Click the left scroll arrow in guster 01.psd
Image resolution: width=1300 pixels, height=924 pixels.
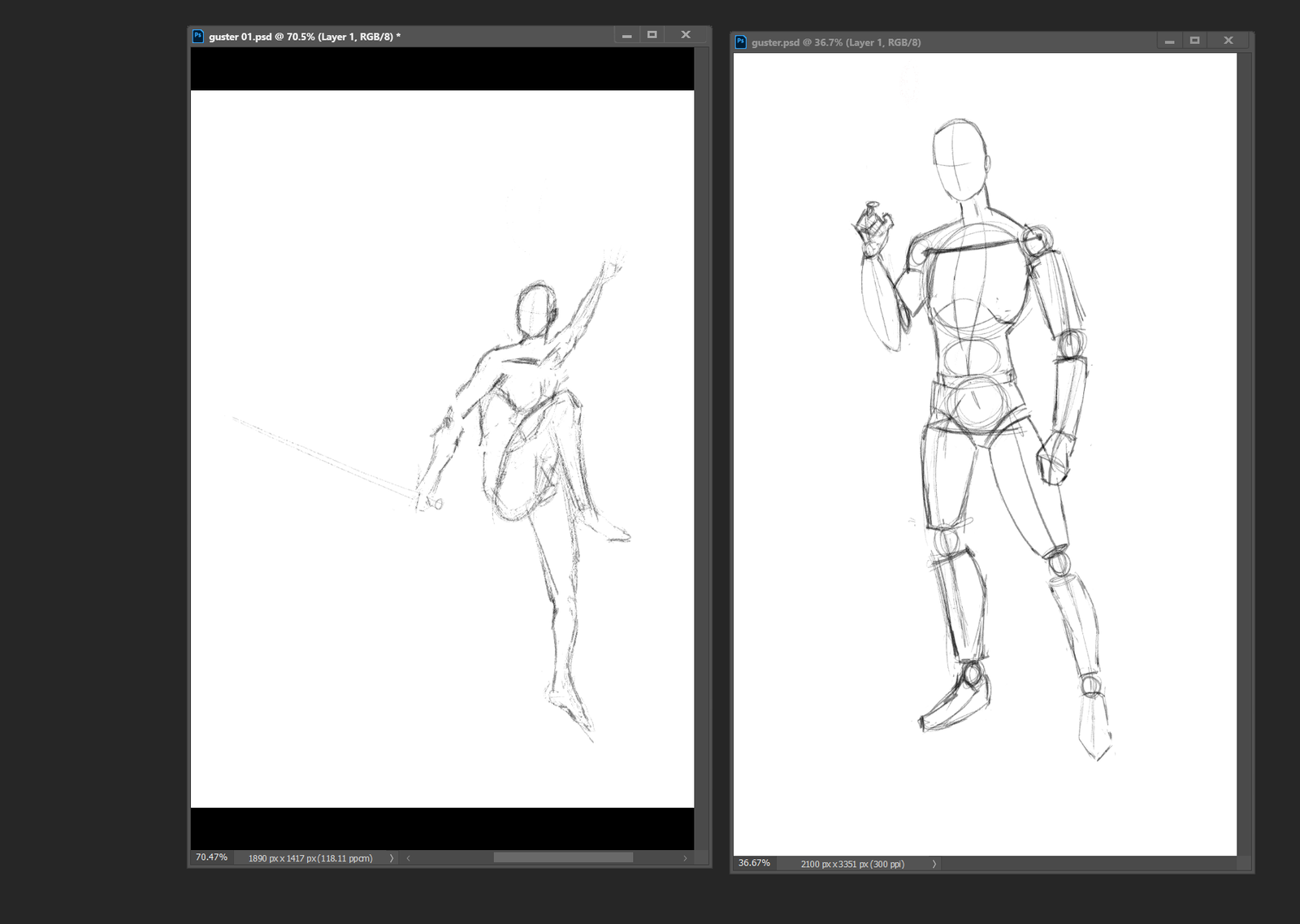(x=408, y=858)
